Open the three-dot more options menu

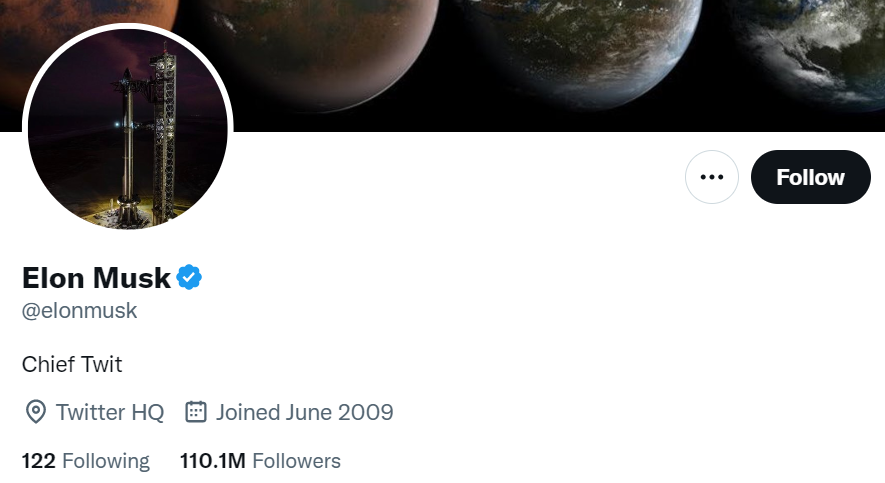pos(711,177)
